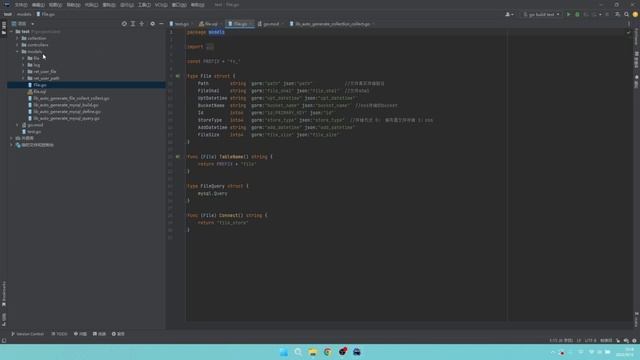Hide the project tool window
Screen dimensions: 640x360
click(x=161, y=24)
